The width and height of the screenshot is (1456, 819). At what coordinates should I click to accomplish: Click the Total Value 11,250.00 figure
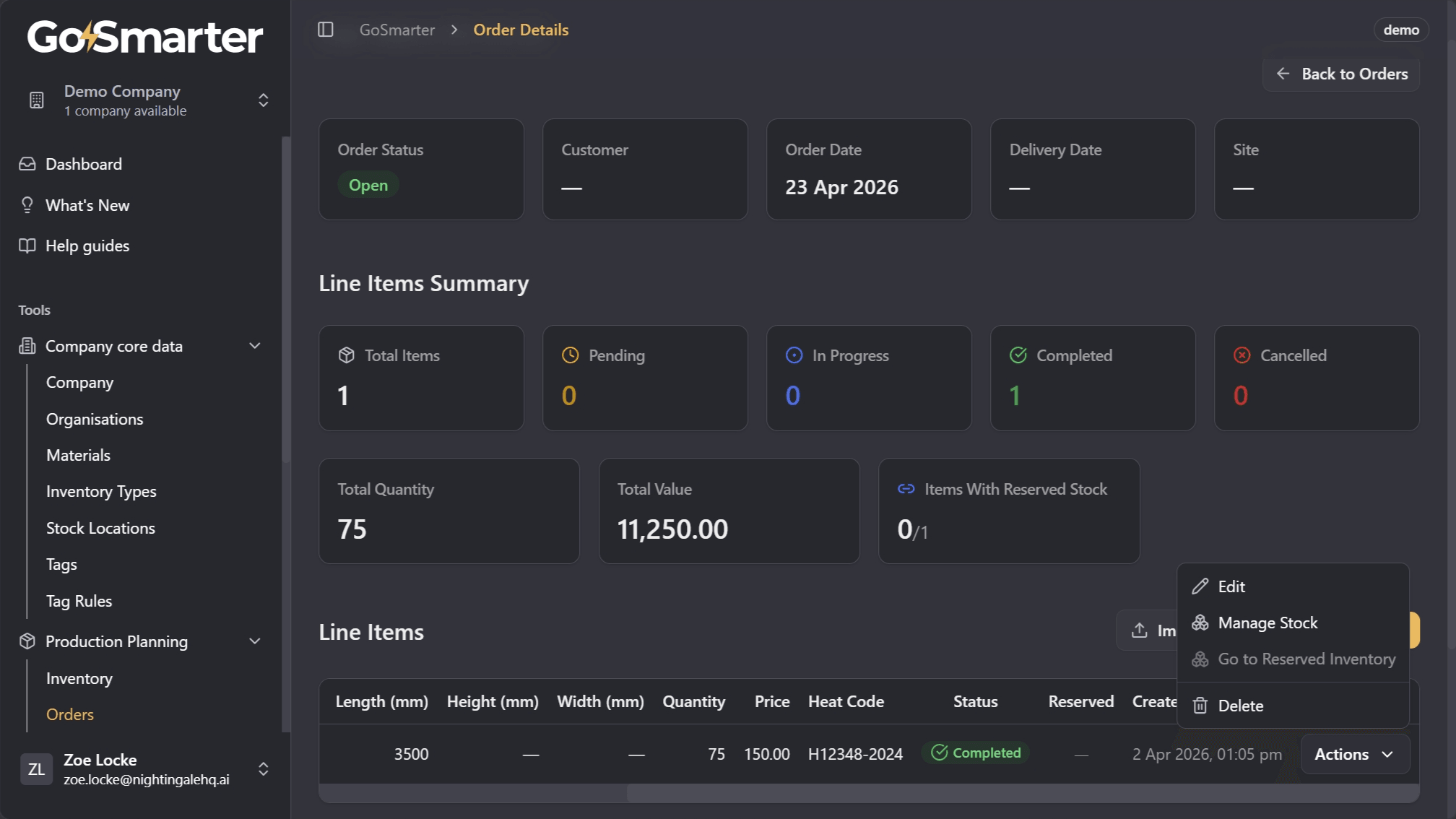672,529
